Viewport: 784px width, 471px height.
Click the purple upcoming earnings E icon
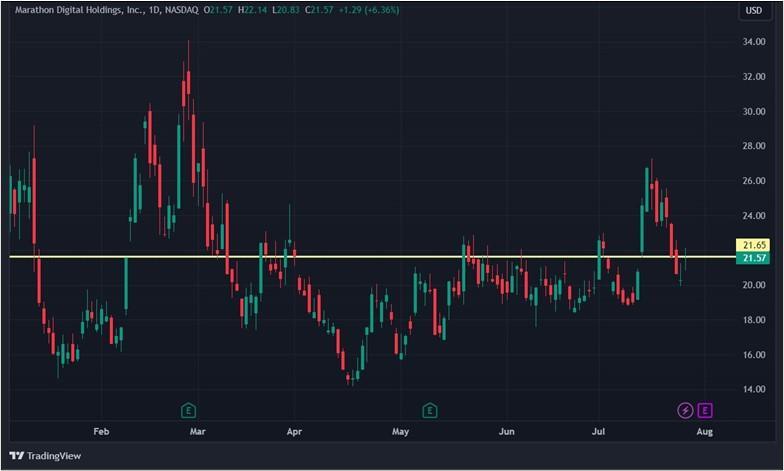(x=704, y=410)
